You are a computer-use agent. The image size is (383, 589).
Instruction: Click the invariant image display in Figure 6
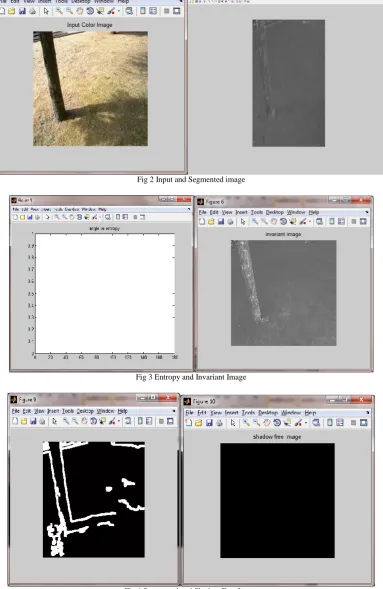[x=283, y=293]
